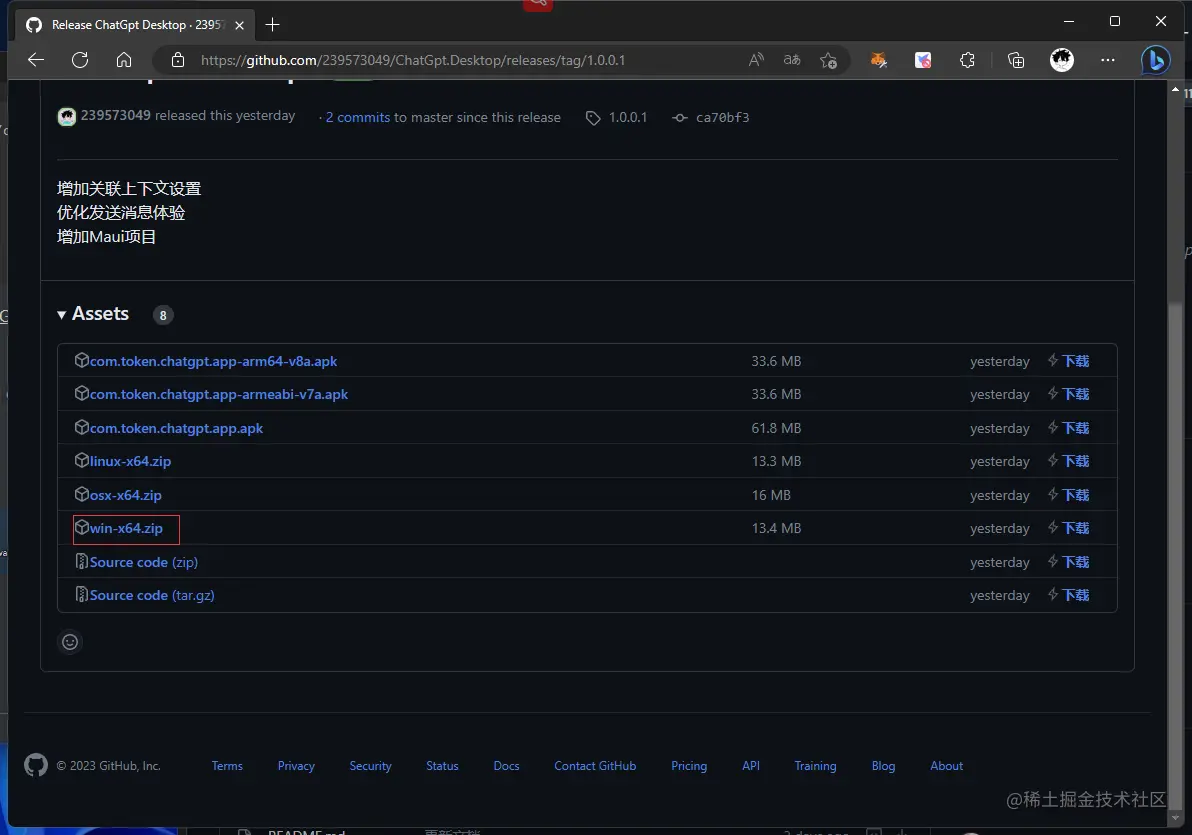Open read aloud icon in address bar
Screen dimensions: 1192x835
756,60
